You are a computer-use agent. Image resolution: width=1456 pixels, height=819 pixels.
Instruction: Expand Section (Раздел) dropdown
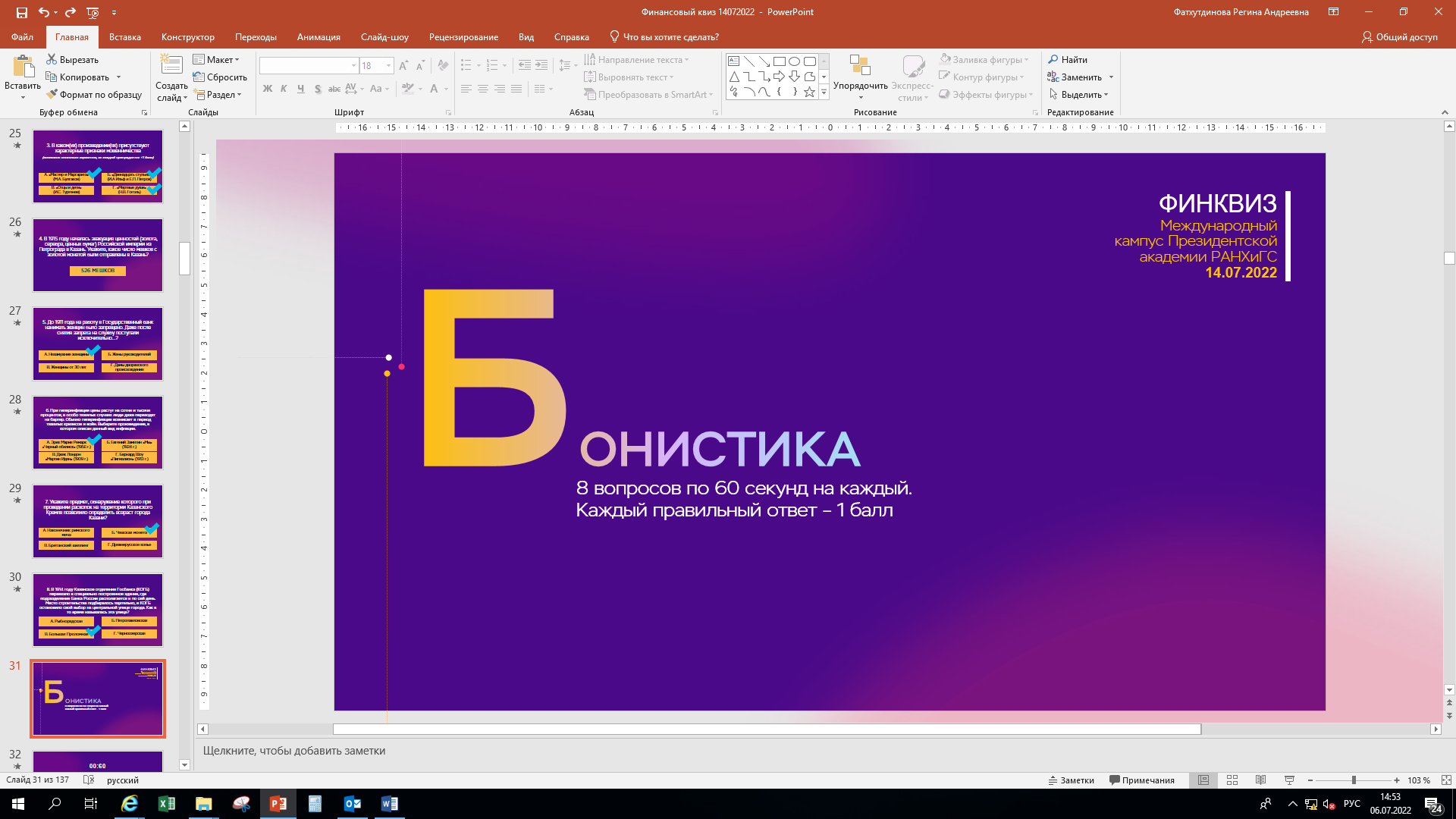tap(218, 95)
